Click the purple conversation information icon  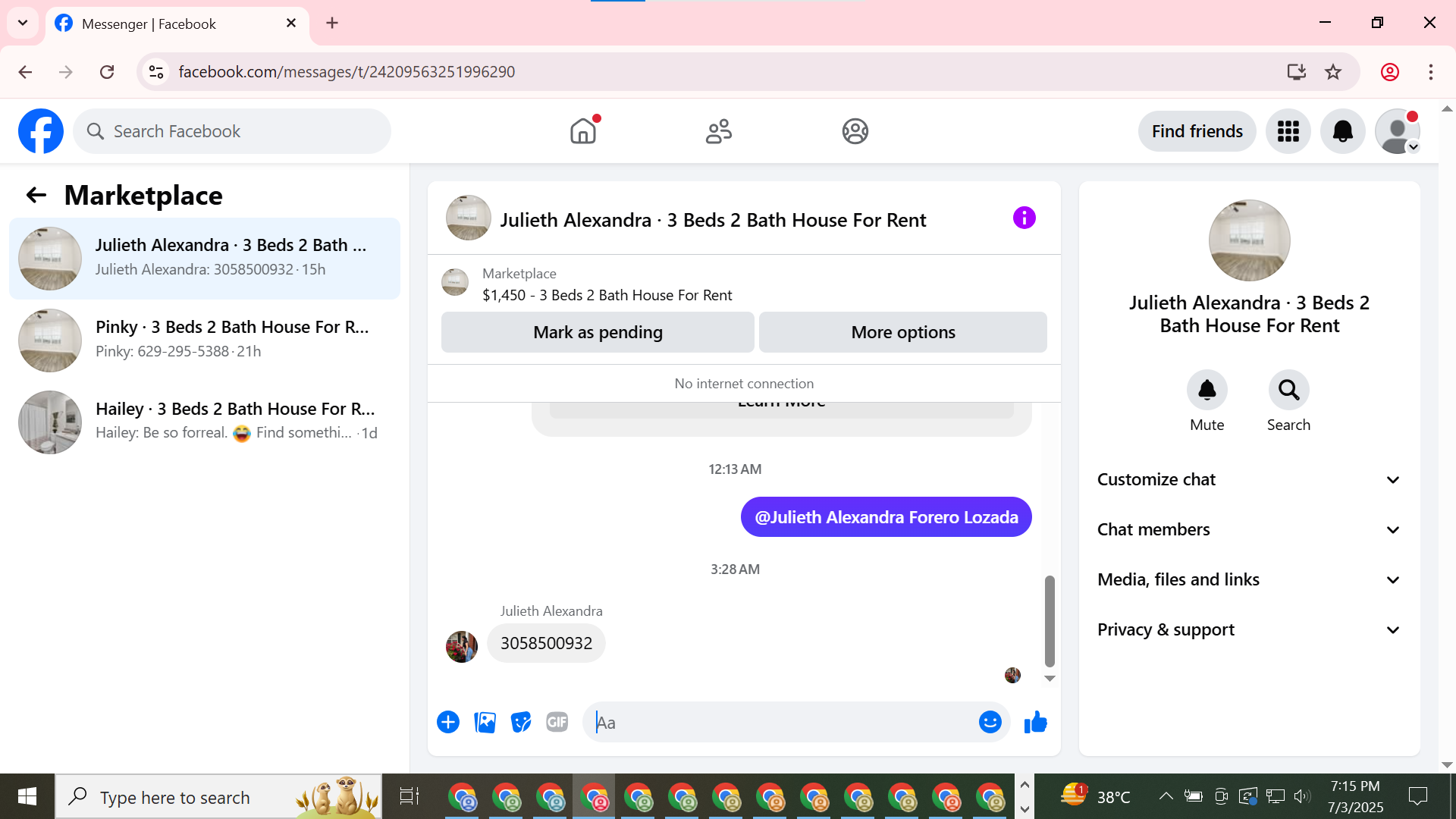click(1024, 218)
